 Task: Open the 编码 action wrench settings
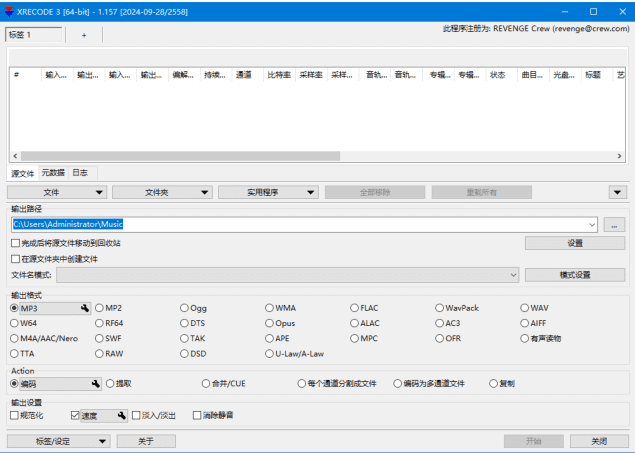pyautogui.click(x=96, y=383)
